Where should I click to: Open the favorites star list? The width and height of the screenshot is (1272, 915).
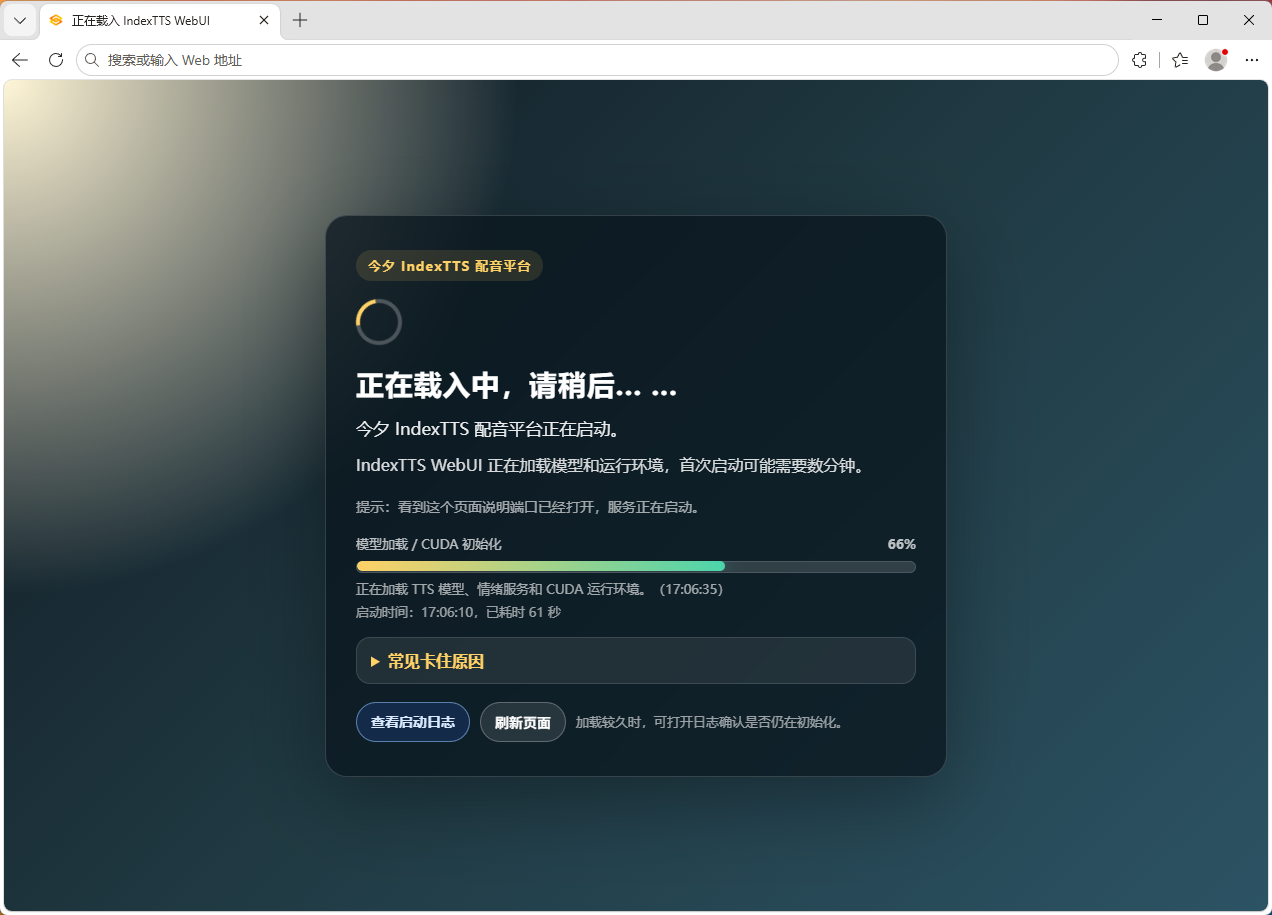tap(1180, 60)
